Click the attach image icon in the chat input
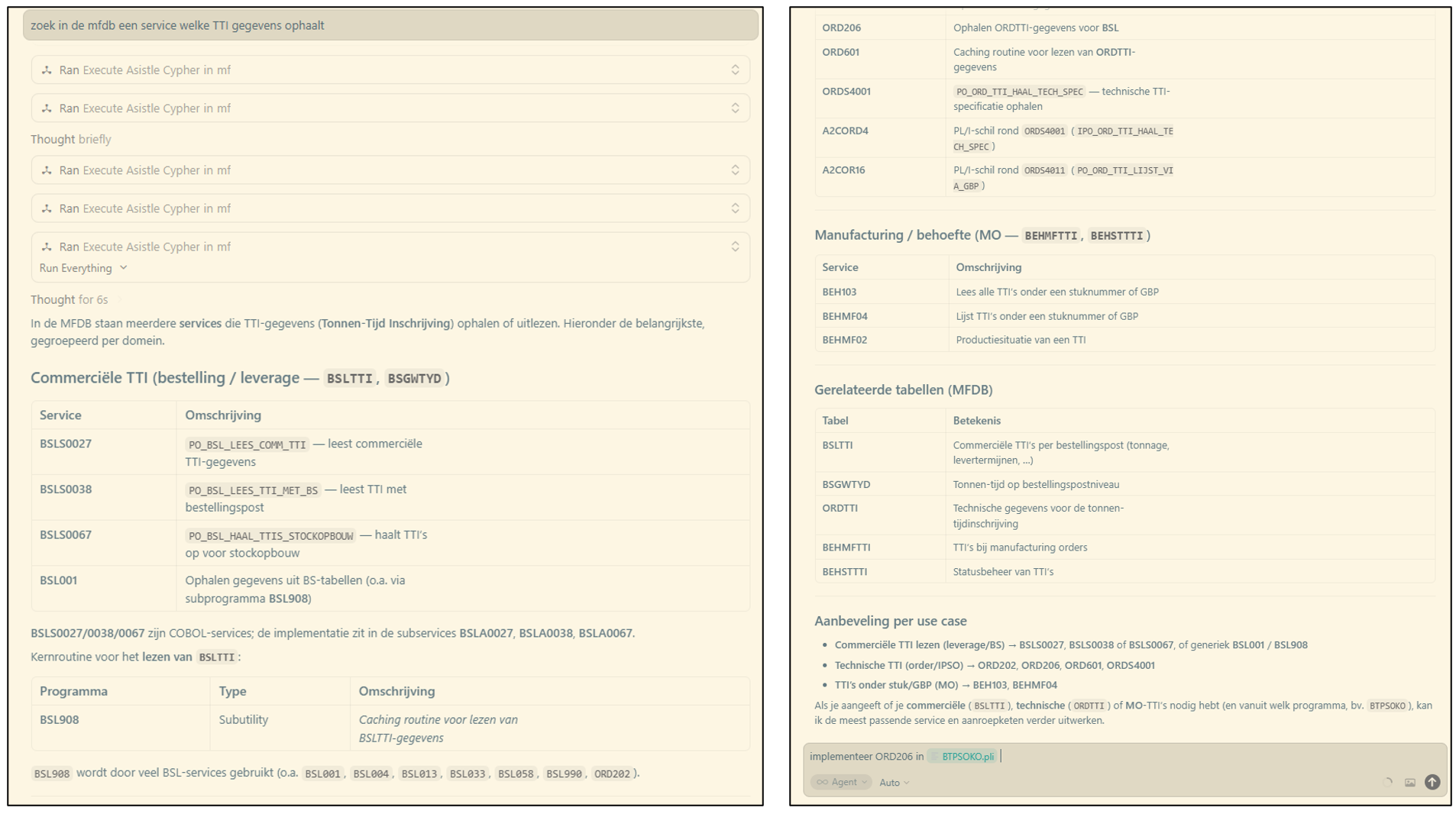The image size is (1456, 814). click(1409, 782)
